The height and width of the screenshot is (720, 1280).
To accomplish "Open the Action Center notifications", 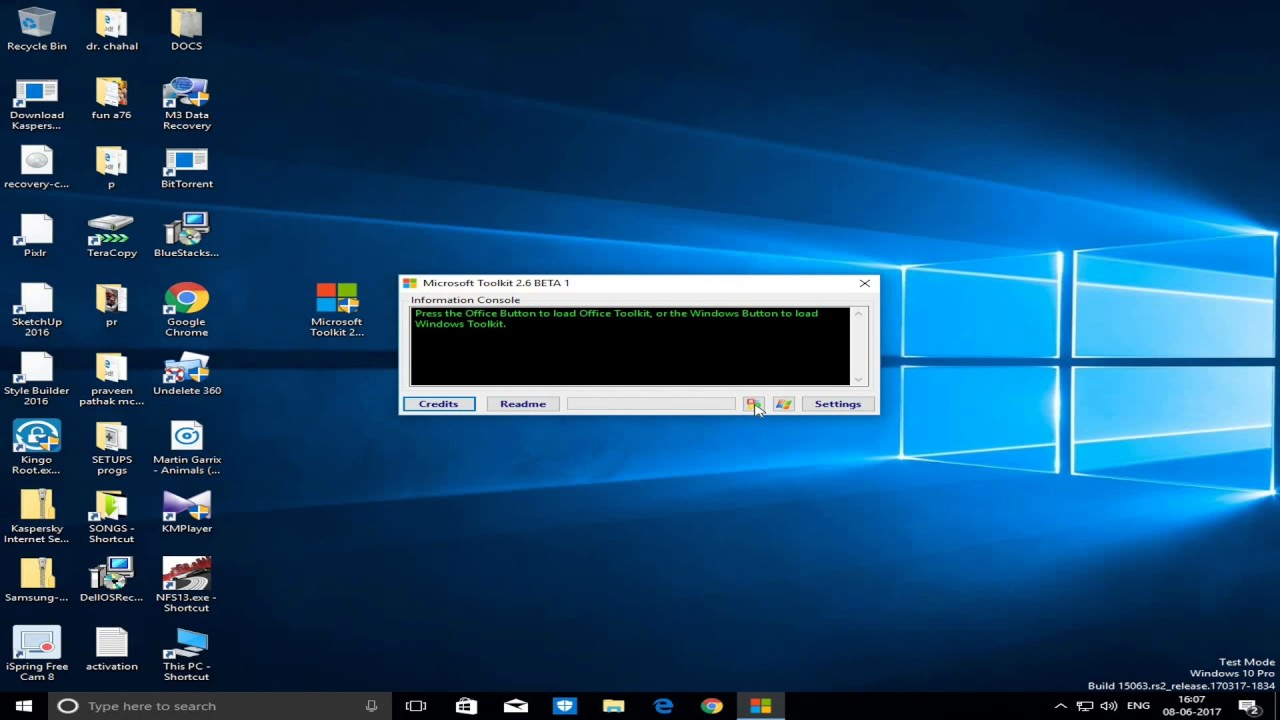I will [x=1249, y=706].
